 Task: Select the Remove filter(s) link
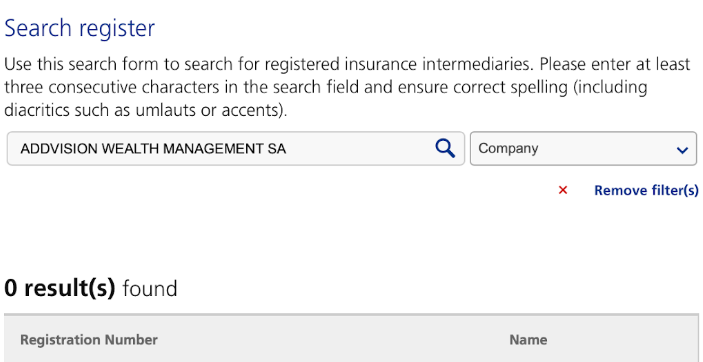[646, 190]
